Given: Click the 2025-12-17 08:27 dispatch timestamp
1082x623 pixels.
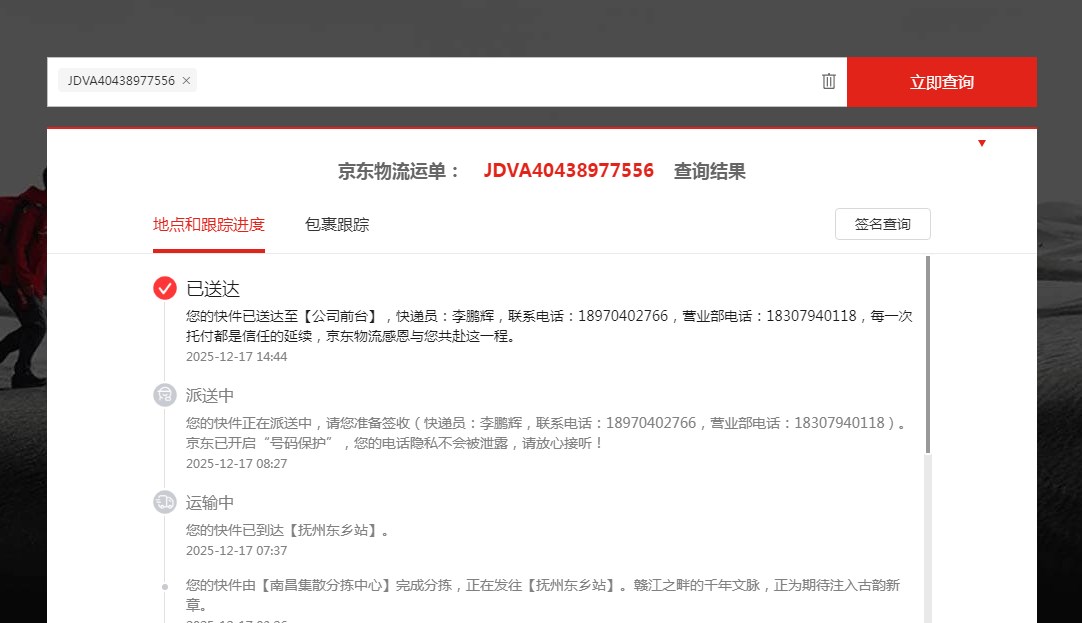Looking at the screenshot, I should click(236, 464).
